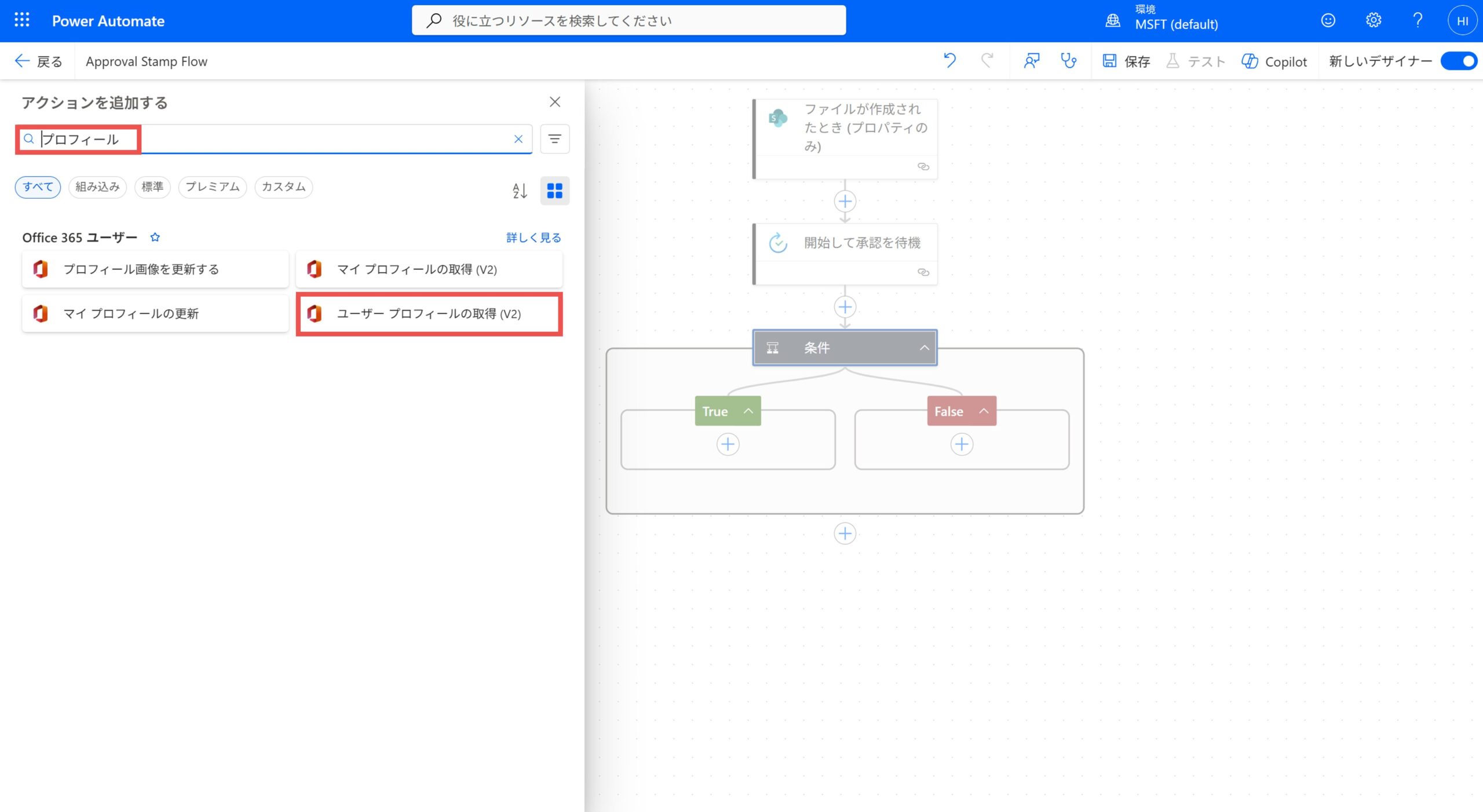Open the settings gear icon

[x=1373, y=20]
